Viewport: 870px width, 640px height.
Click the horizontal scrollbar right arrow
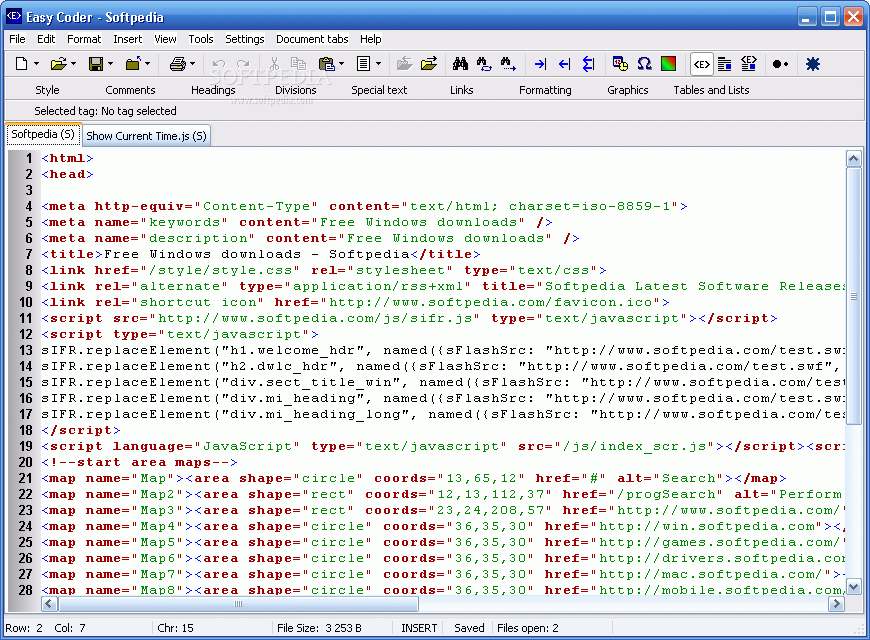[836, 603]
